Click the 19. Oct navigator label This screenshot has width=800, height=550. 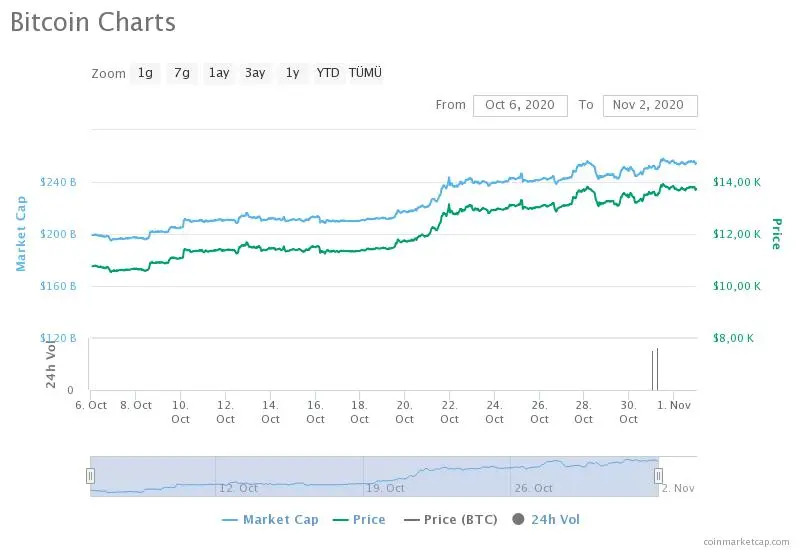click(x=385, y=488)
